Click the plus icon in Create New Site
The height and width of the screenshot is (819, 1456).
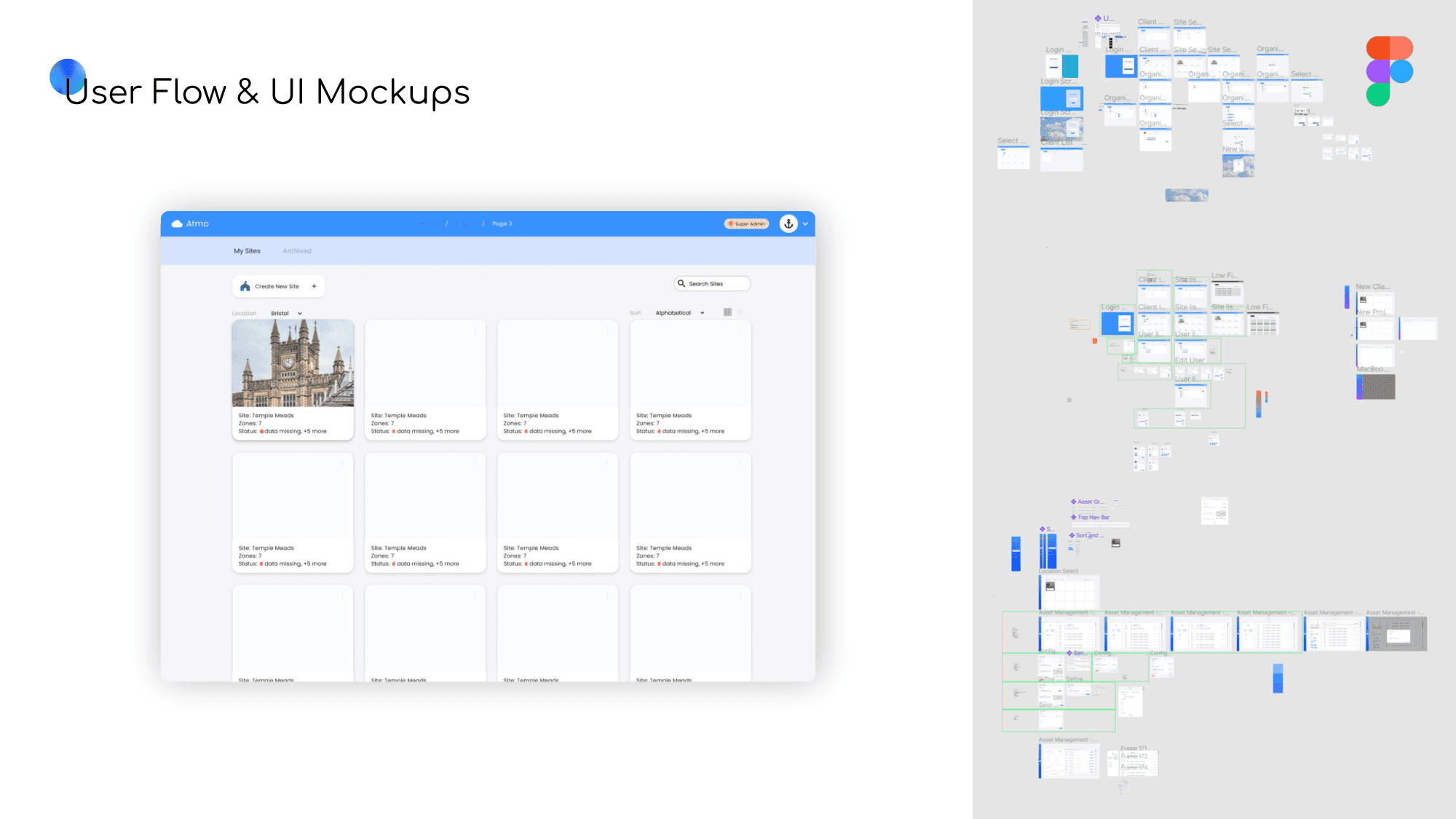tap(314, 286)
